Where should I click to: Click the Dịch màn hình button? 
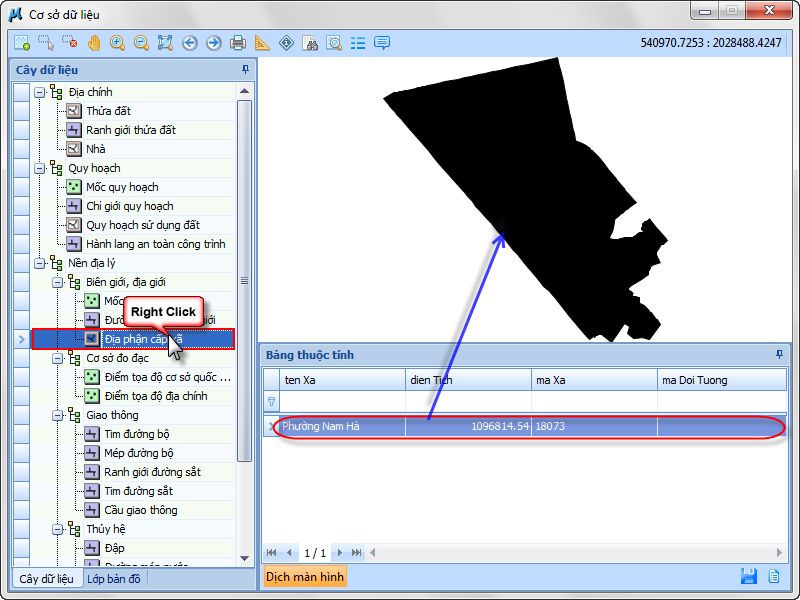pyautogui.click(x=305, y=577)
